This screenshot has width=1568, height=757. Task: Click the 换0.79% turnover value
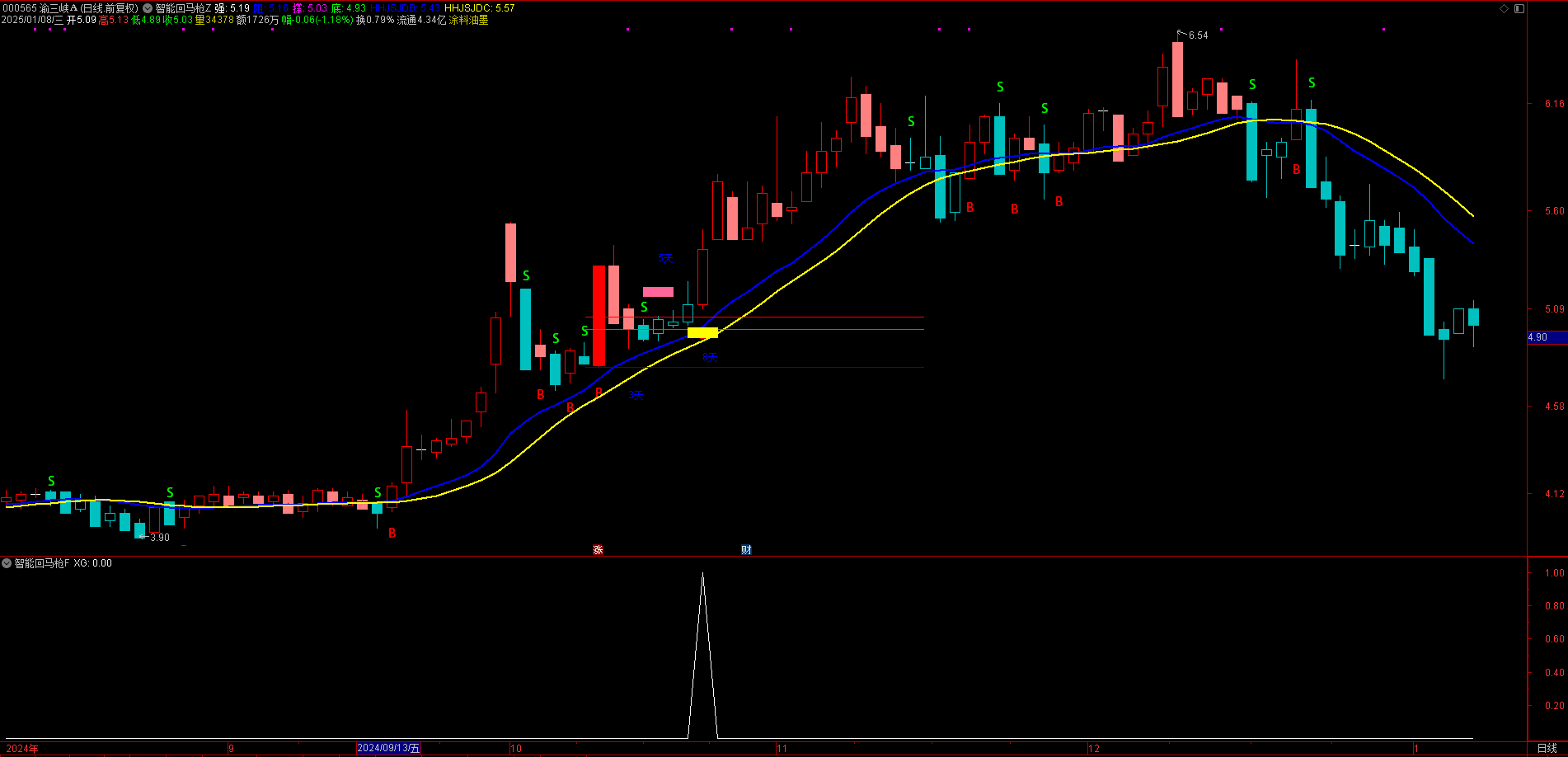(x=375, y=20)
